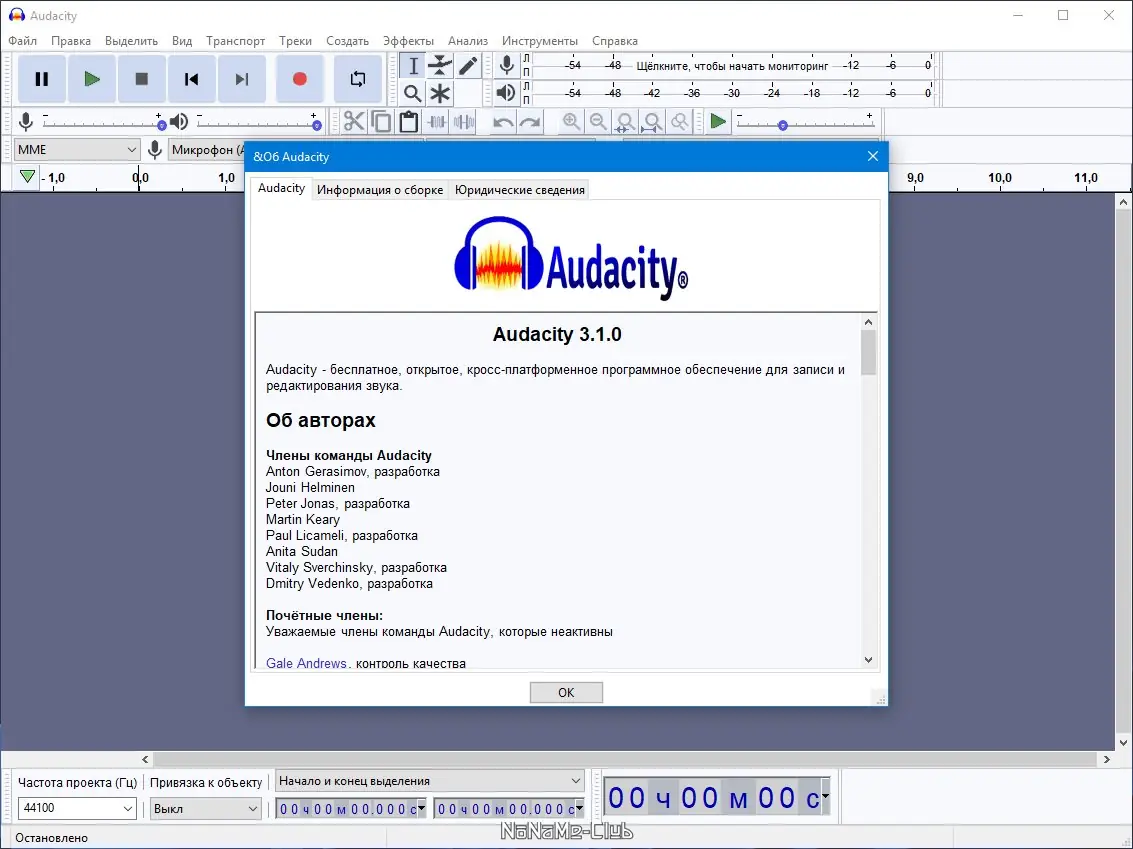Screen dimensions: 1133x849
Task: Select the Envelope tool
Action: tap(440, 66)
